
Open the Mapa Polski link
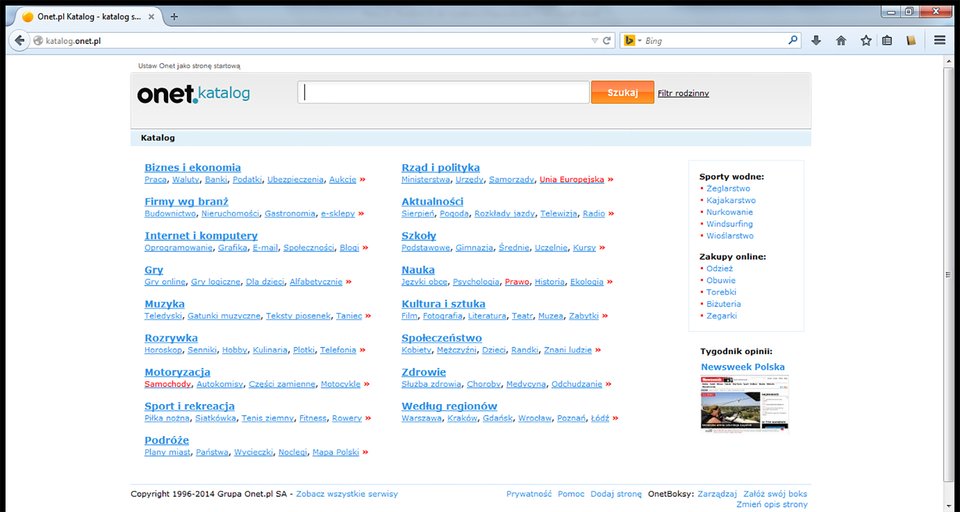pyautogui.click(x=336, y=452)
